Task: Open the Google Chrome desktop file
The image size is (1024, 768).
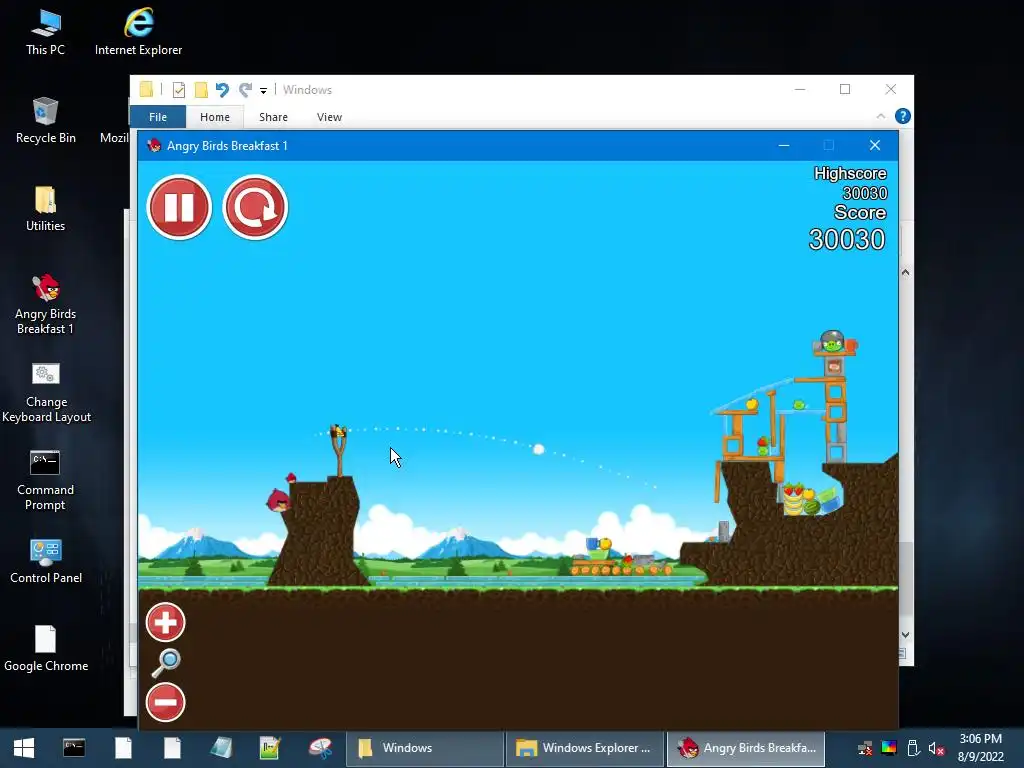Action: pos(46,649)
